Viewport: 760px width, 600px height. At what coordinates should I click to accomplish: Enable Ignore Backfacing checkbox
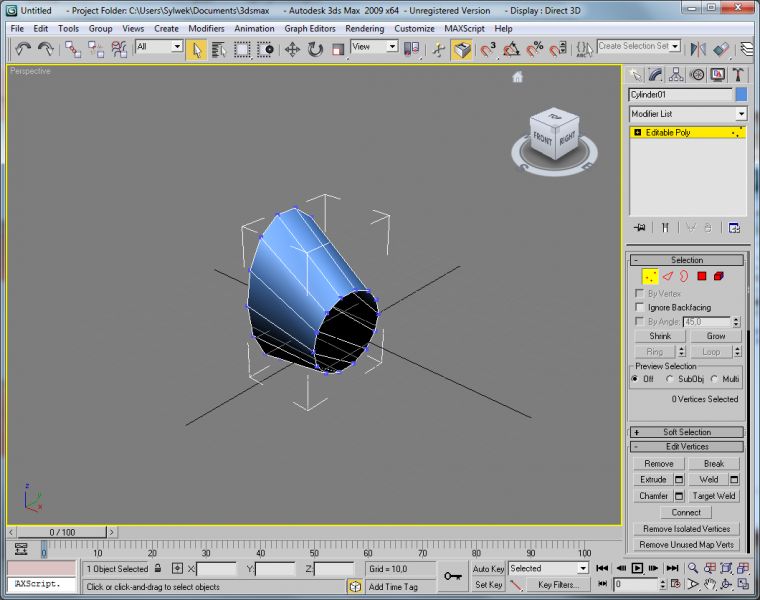640,307
